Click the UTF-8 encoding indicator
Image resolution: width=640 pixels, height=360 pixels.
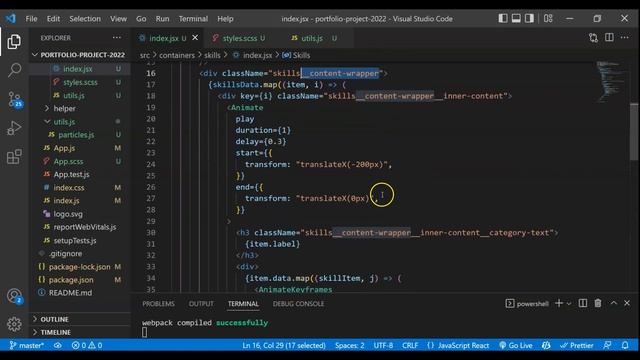383,345
